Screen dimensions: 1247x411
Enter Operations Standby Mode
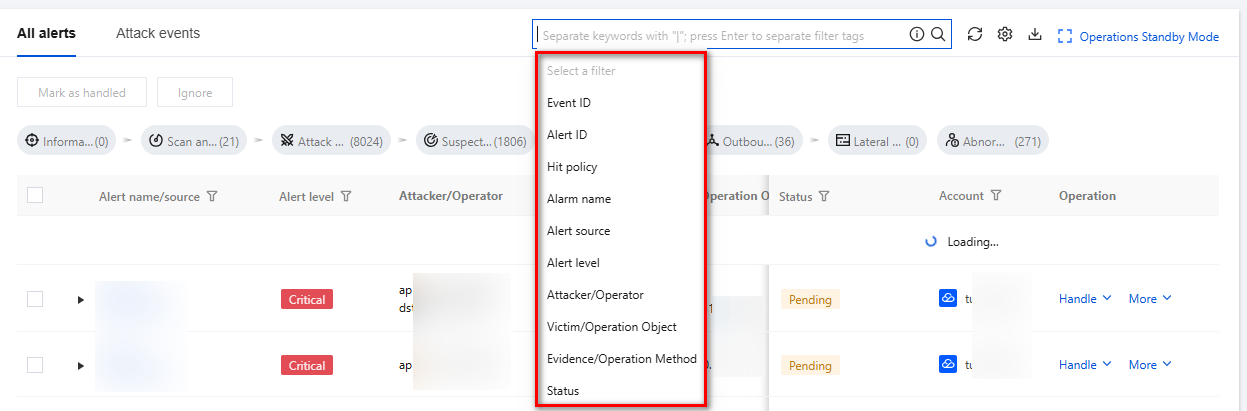coord(1138,37)
